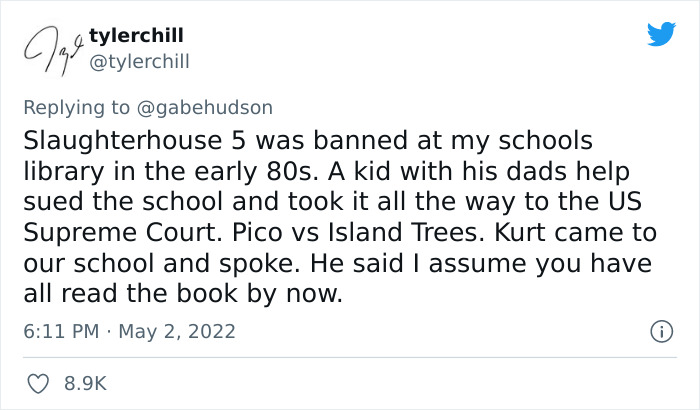Open tylerchill's signature profile avatar

49,49
